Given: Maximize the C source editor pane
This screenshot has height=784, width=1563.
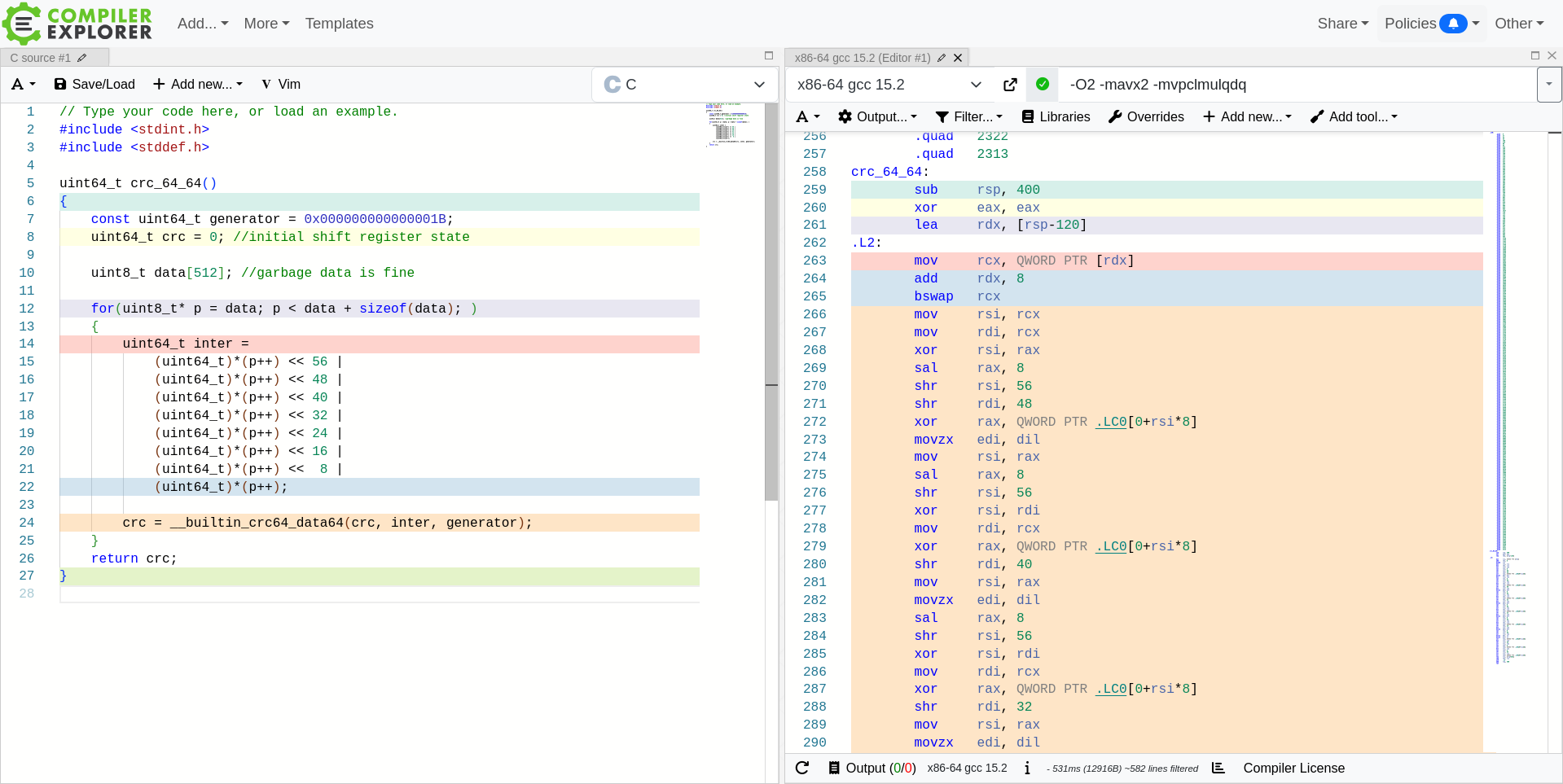Looking at the screenshot, I should (768, 55).
